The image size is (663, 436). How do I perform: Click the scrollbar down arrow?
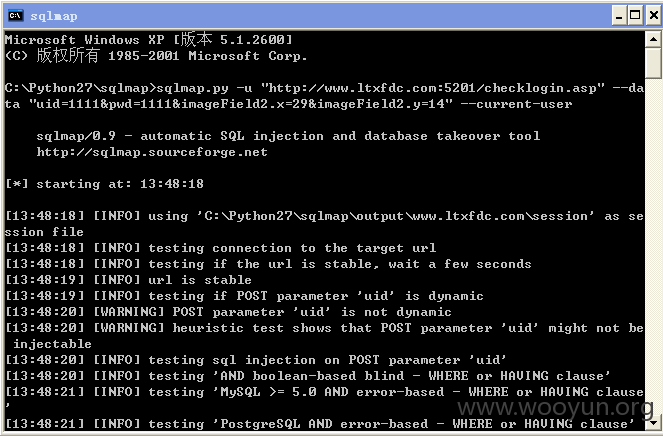[653, 422]
